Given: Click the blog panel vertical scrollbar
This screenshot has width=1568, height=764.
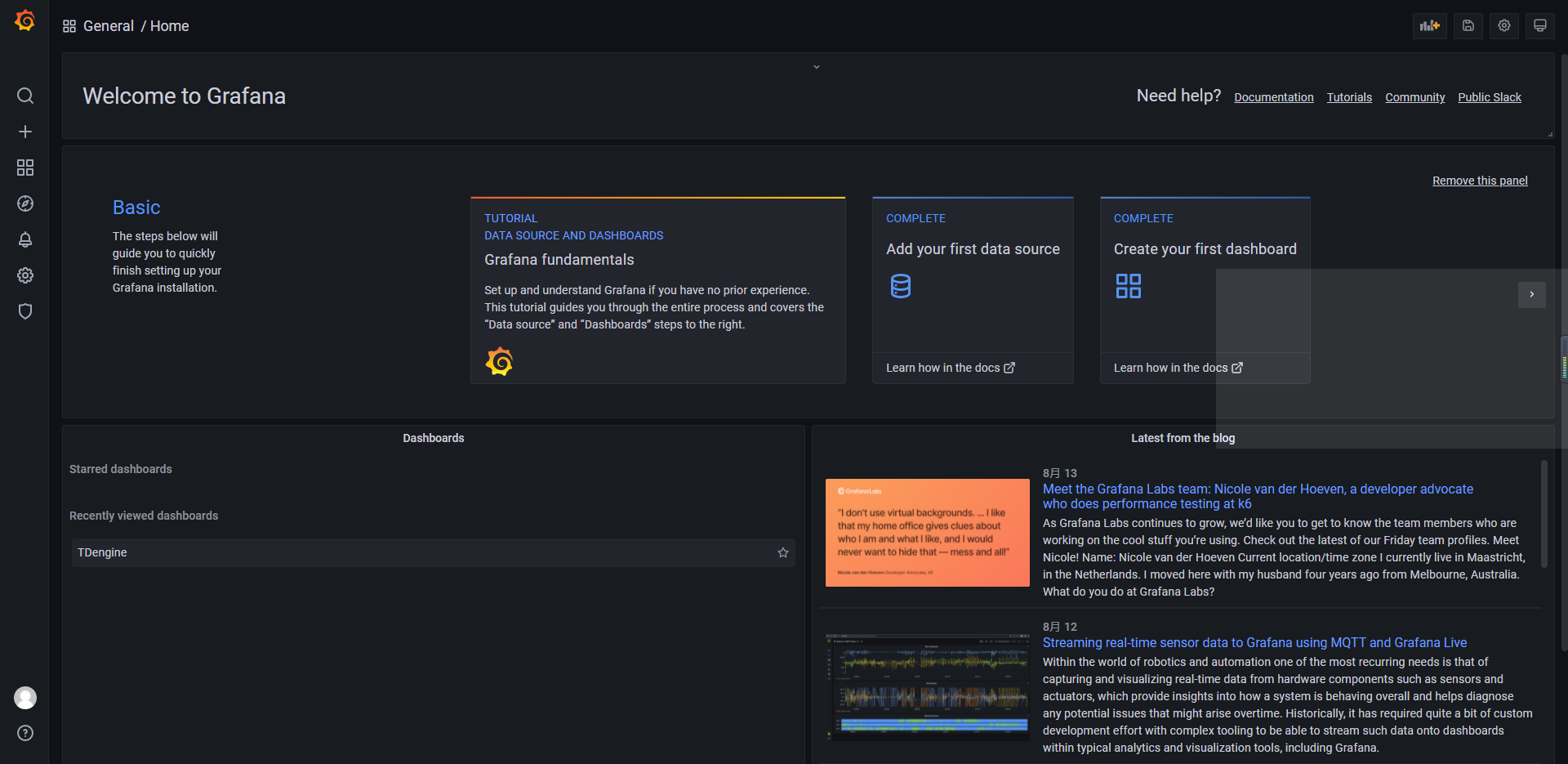Looking at the screenshot, I should coord(1543,514).
